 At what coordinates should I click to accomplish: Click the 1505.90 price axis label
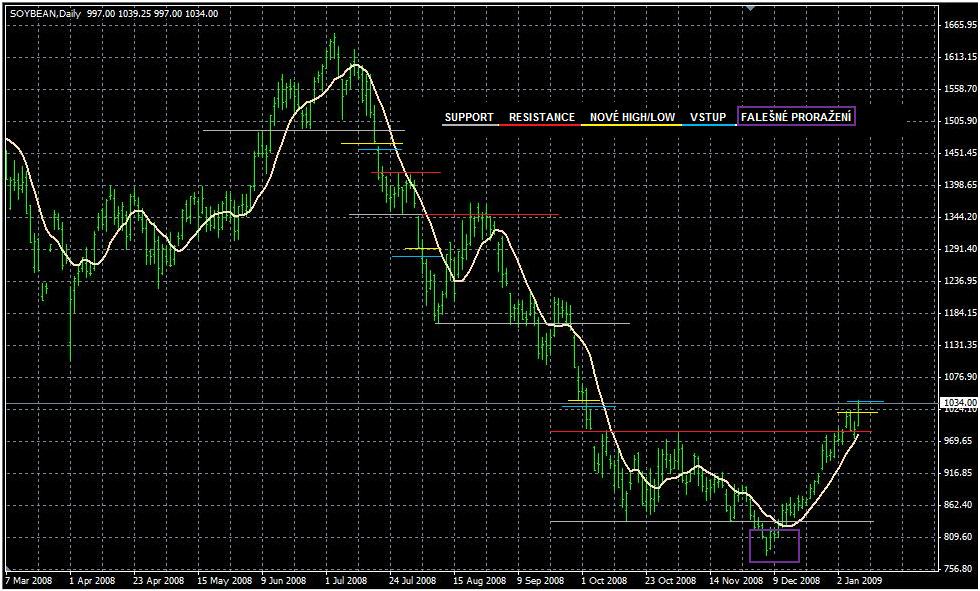point(962,121)
